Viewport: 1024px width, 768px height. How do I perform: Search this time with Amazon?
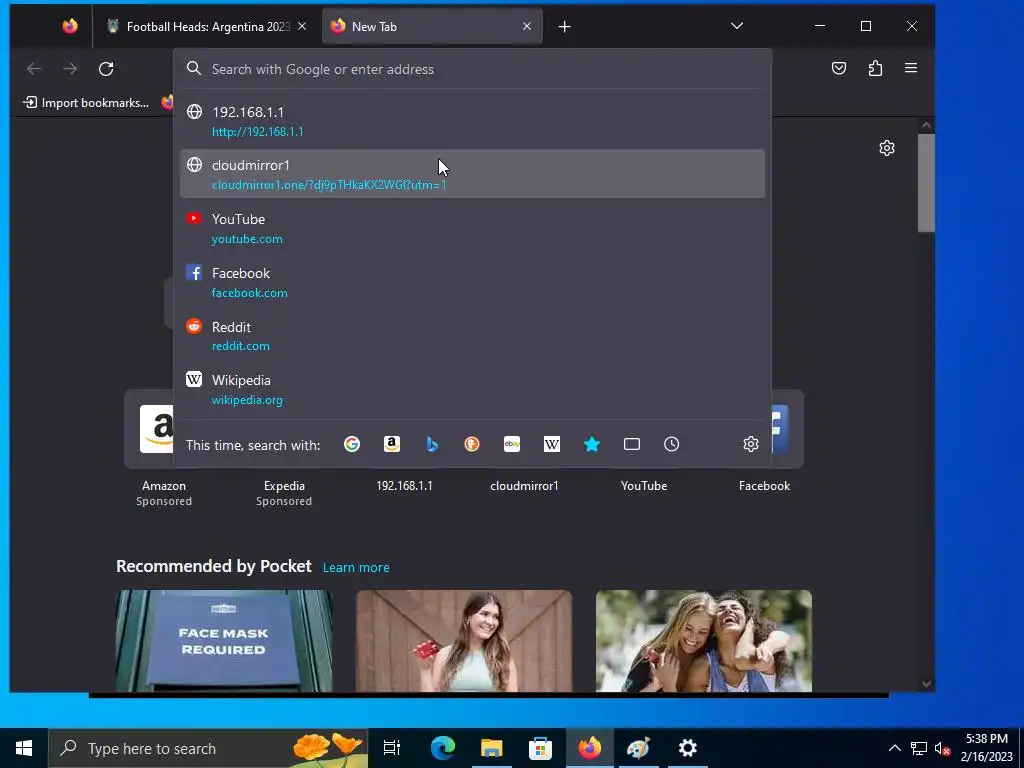click(x=392, y=444)
